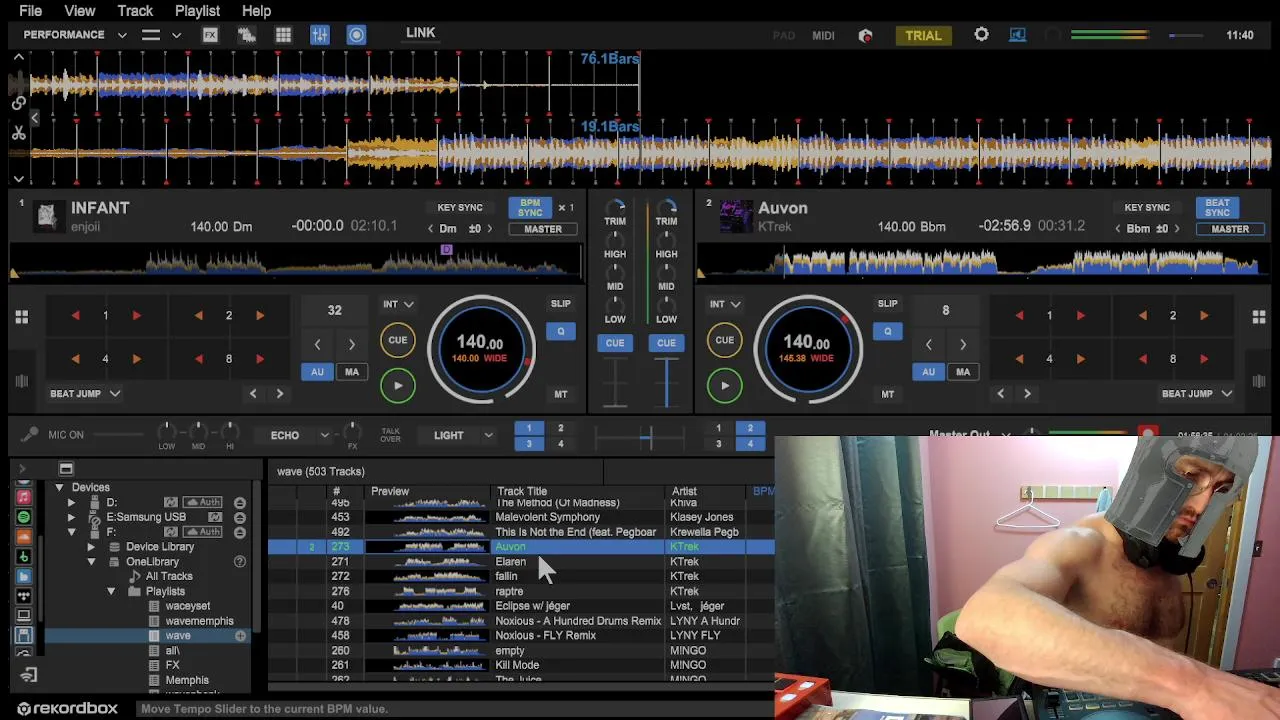
Task: Open the View menu
Action: pyautogui.click(x=79, y=11)
